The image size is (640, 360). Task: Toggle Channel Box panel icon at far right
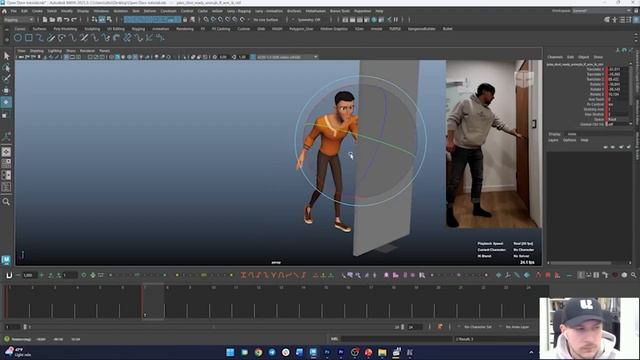point(636,20)
